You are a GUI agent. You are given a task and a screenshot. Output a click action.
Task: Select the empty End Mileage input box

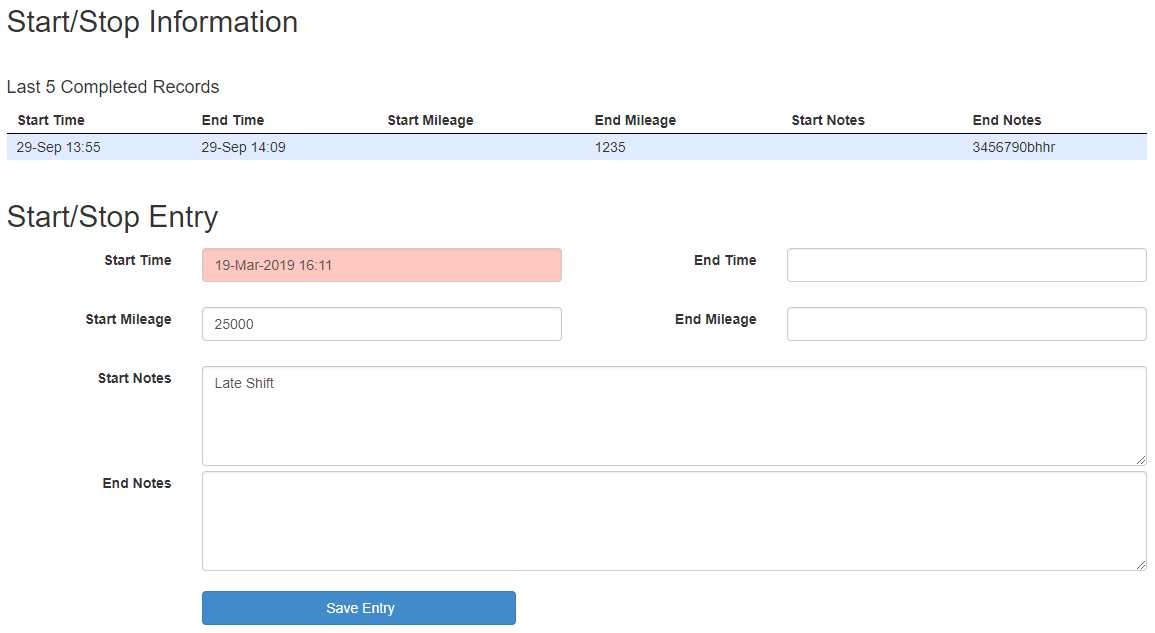pyautogui.click(x=966, y=324)
